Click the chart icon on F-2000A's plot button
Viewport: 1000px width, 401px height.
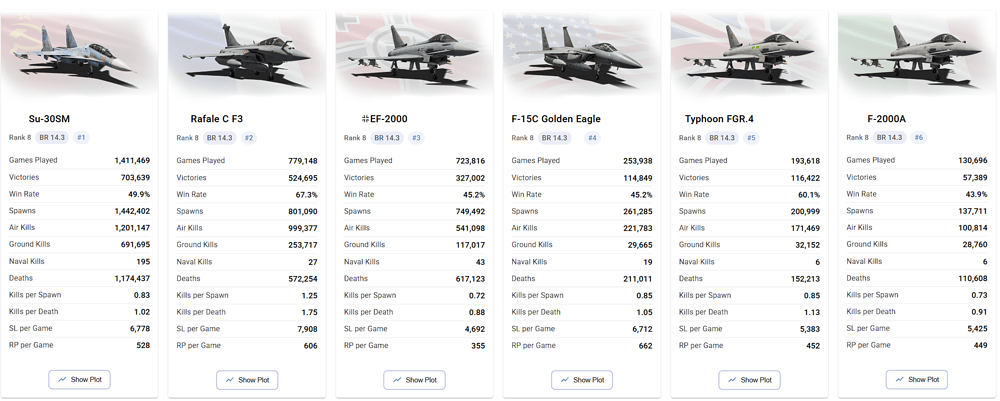pos(900,380)
